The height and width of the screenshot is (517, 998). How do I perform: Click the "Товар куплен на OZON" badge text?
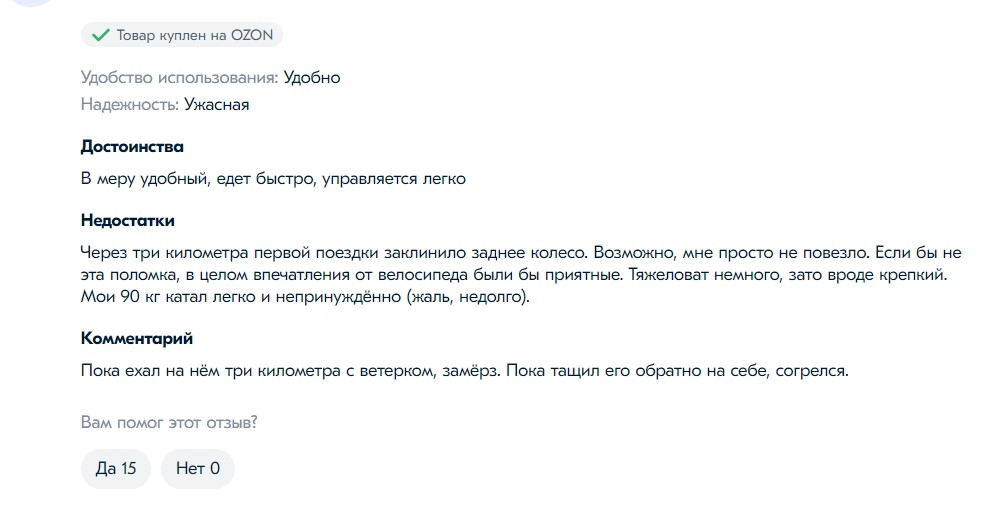194,36
